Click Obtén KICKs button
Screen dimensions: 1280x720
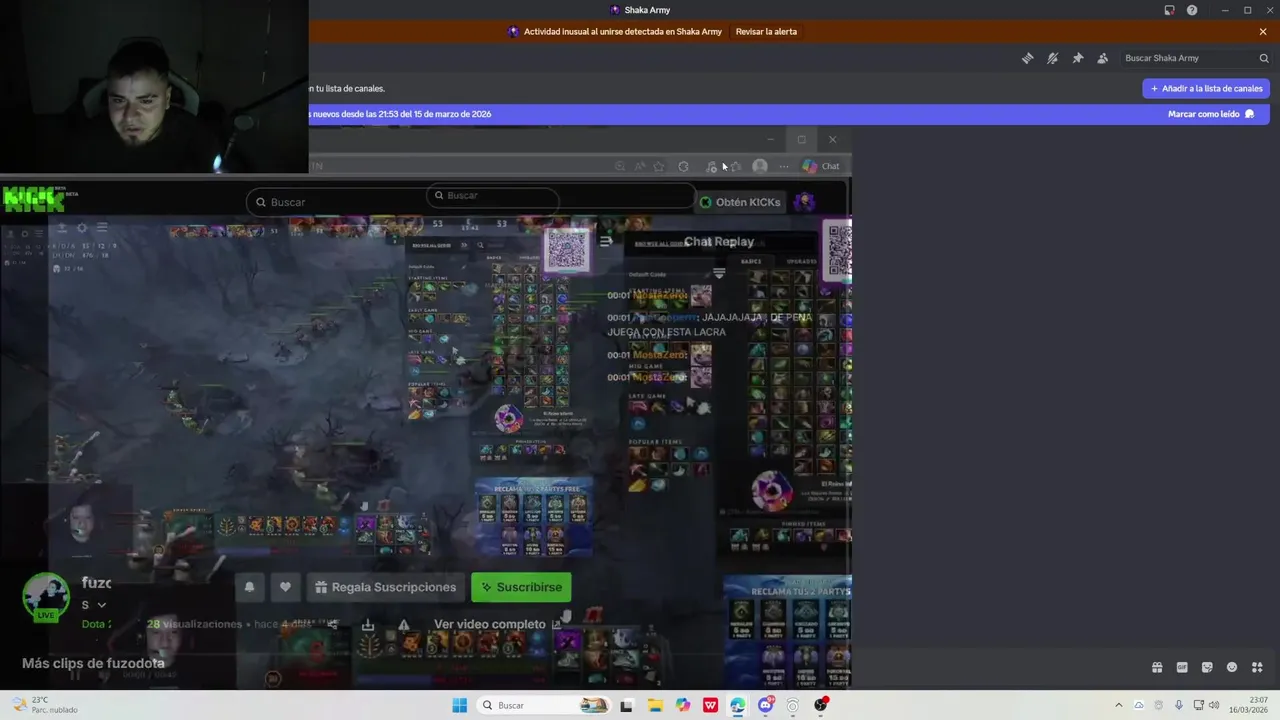click(739, 202)
